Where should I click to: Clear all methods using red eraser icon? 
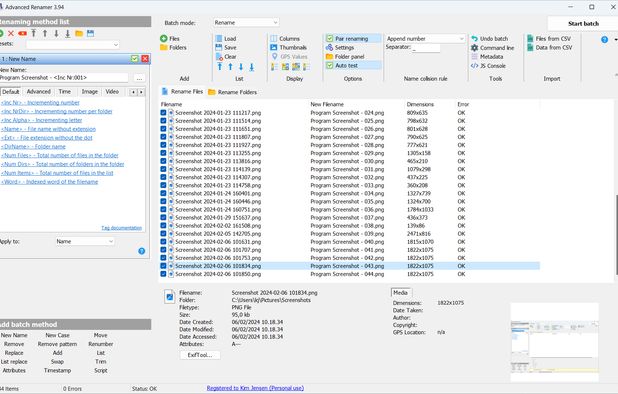22,33
